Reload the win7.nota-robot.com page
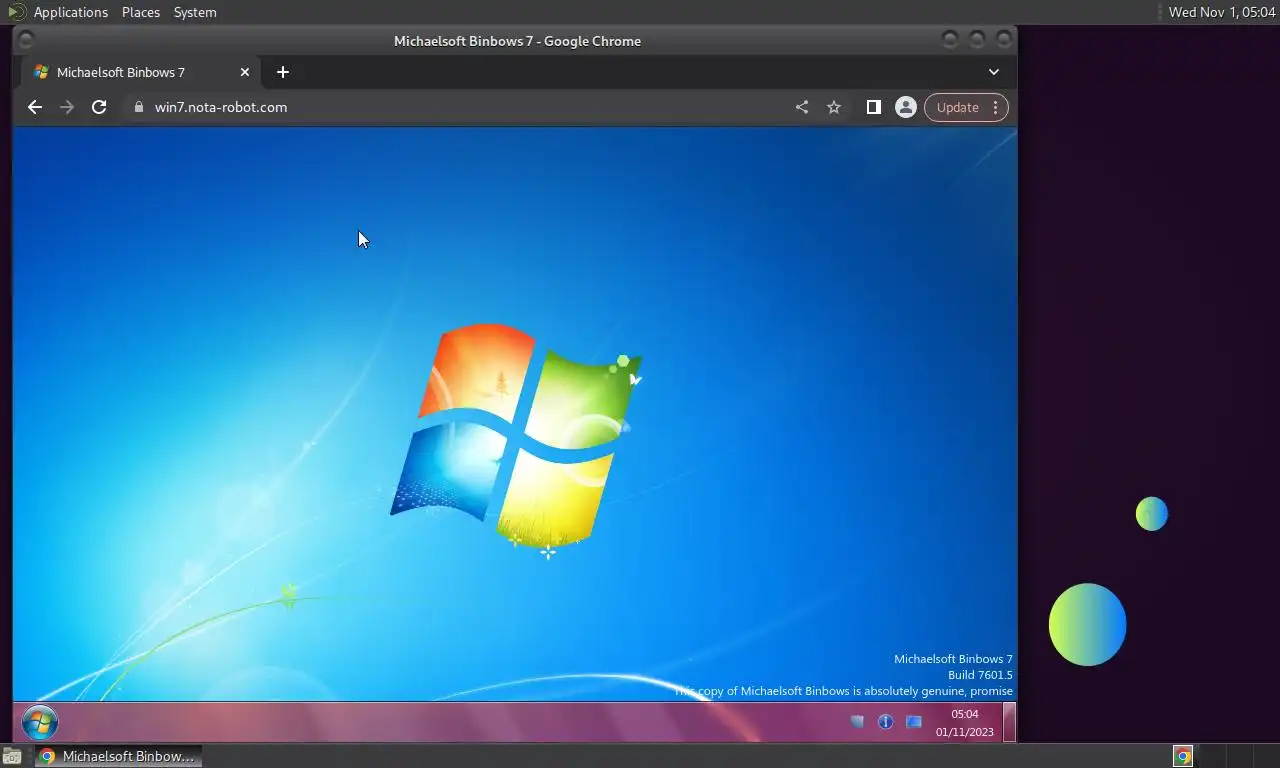Image resolution: width=1280 pixels, height=768 pixels. [x=99, y=107]
